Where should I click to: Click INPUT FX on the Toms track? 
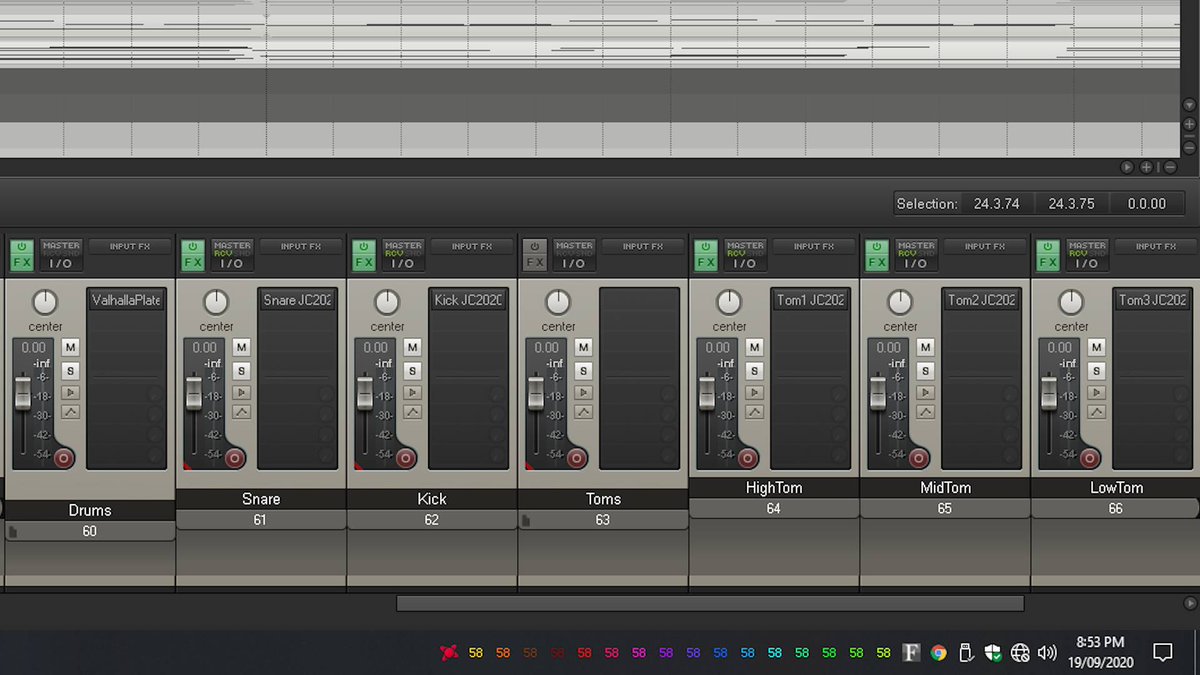(644, 245)
